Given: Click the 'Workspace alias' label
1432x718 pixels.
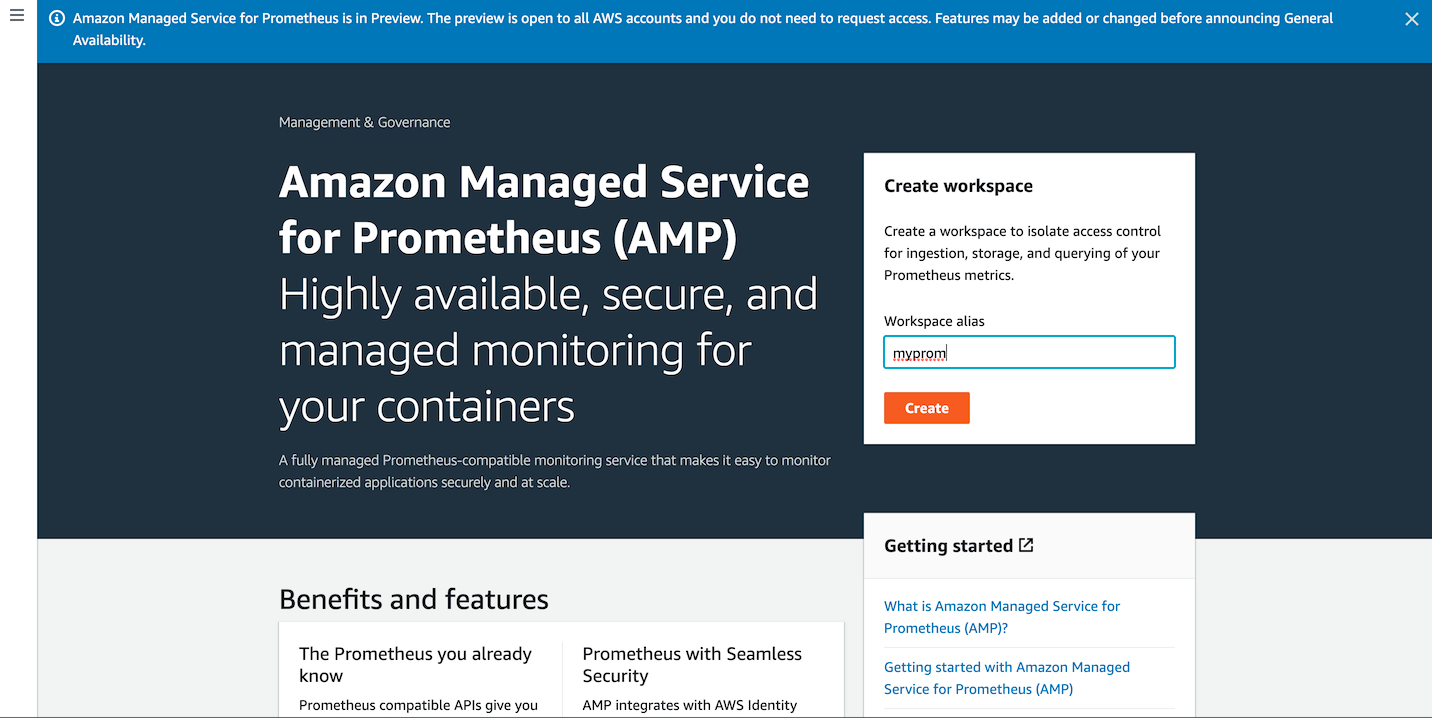Looking at the screenshot, I should (x=934, y=321).
